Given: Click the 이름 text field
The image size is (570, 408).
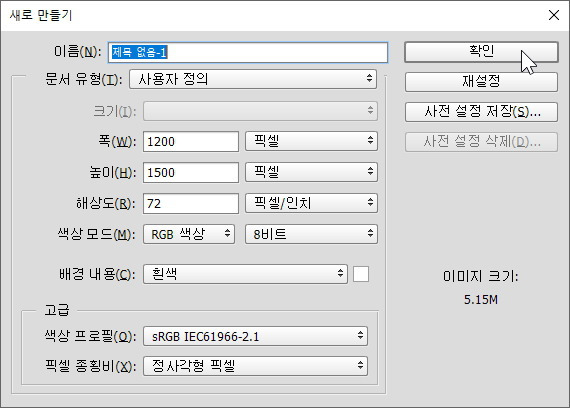Looking at the screenshot, I should (x=248, y=52).
